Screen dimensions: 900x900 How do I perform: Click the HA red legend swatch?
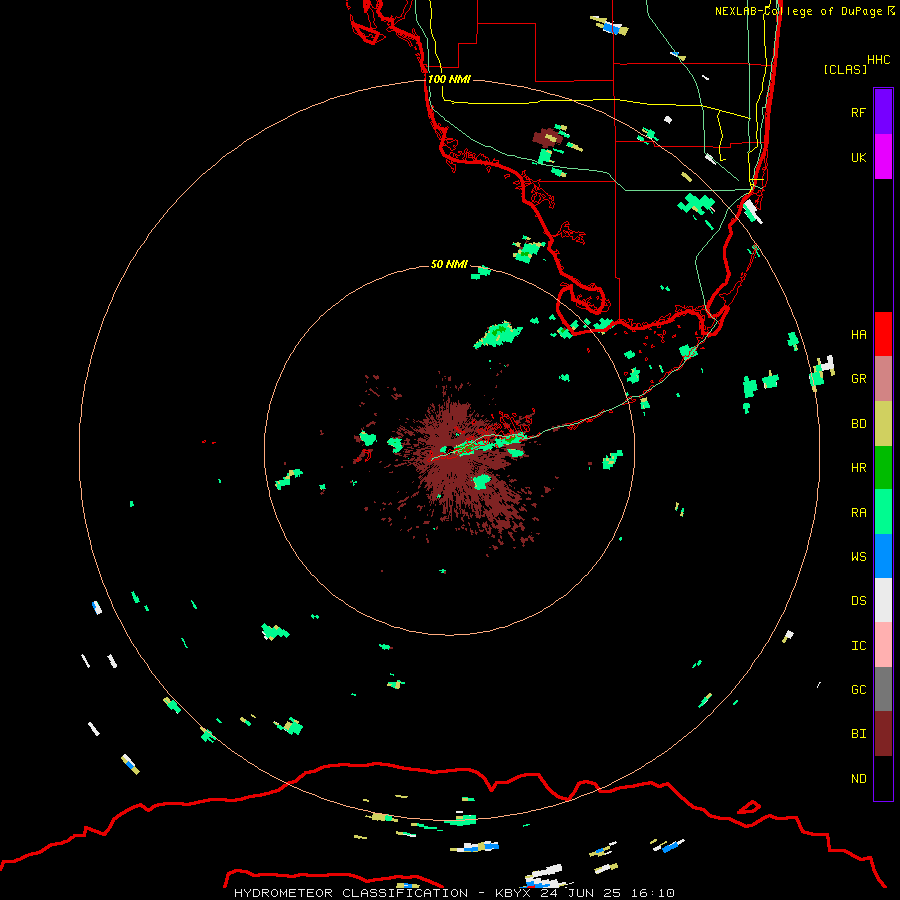(883, 334)
